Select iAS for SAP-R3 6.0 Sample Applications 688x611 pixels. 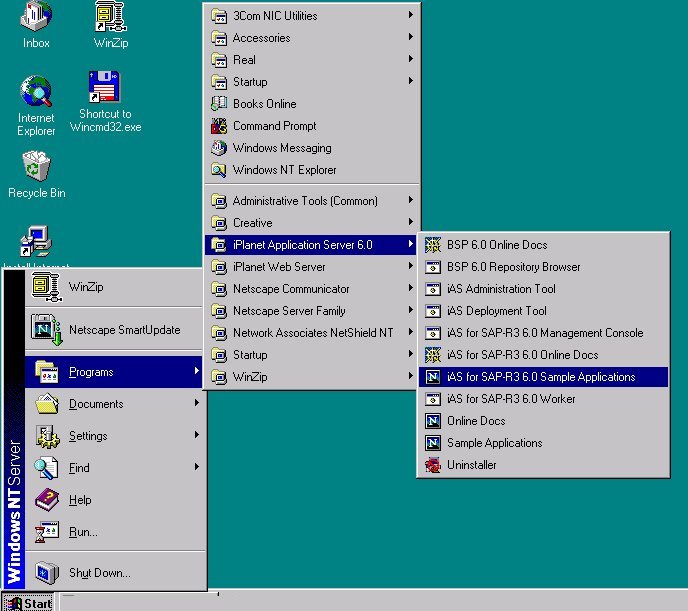pyautogui.click(x=543, y=377)
